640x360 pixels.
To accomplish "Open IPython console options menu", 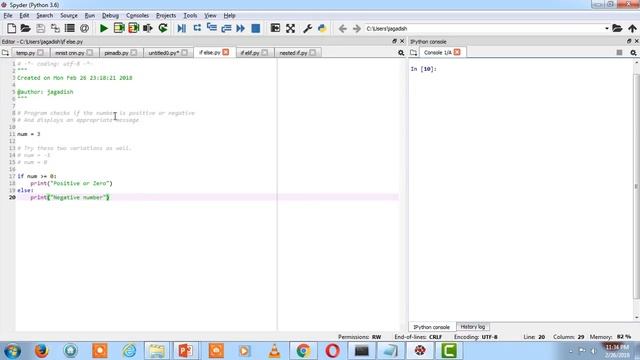I will click(633, 53).
